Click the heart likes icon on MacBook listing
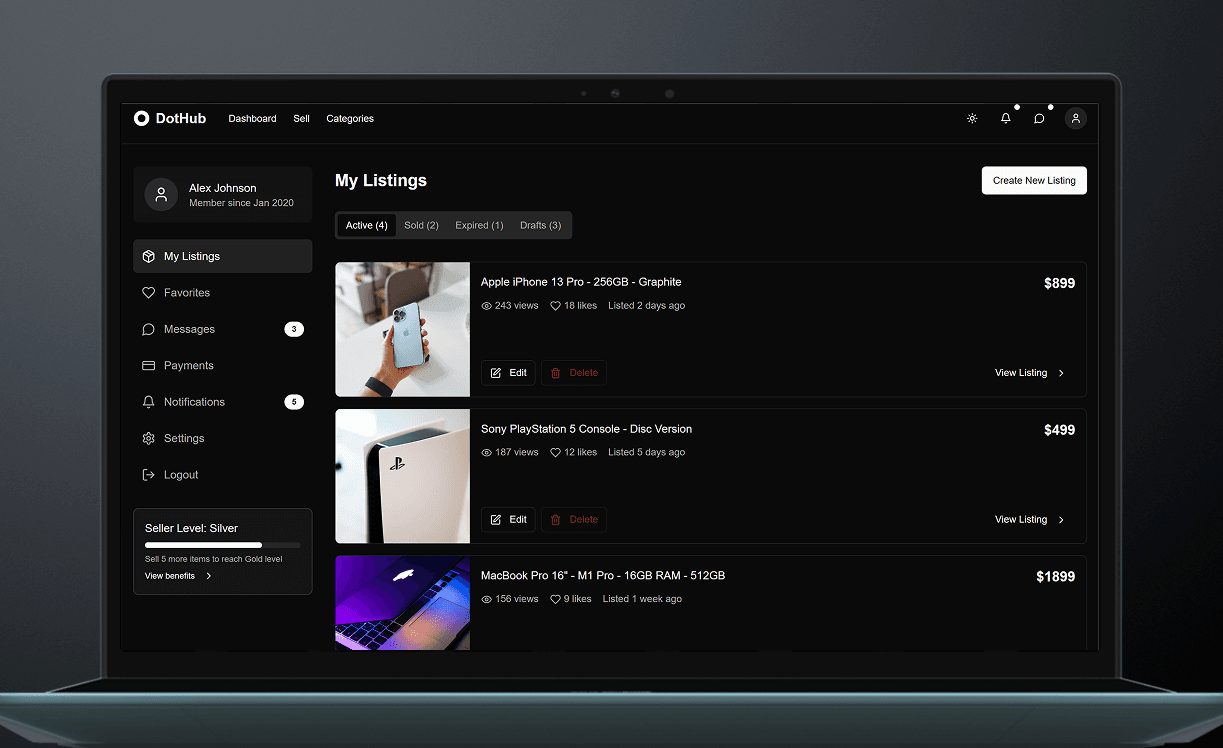Viewport: 1223px width, 748px height. coord(555,599)
